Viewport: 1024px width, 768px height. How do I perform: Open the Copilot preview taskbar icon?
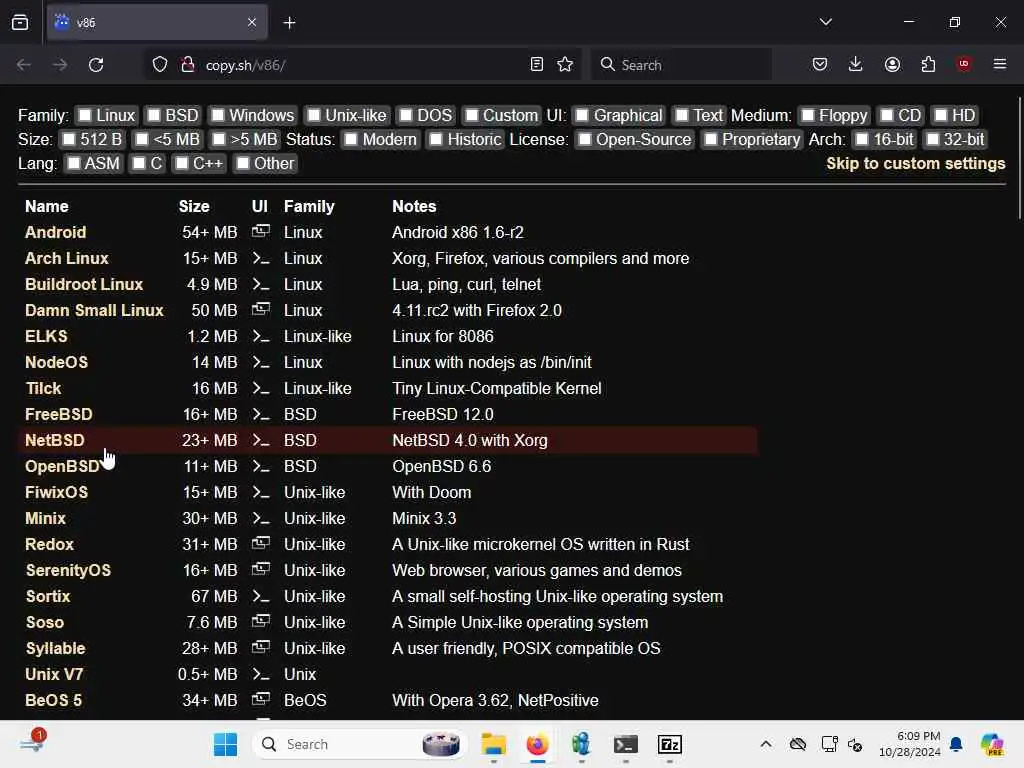tap(992, 744)
